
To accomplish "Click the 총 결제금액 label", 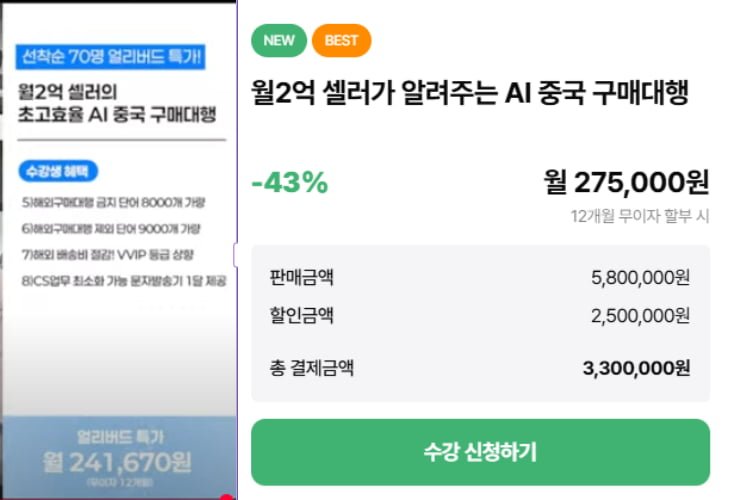I will point(311,368).
